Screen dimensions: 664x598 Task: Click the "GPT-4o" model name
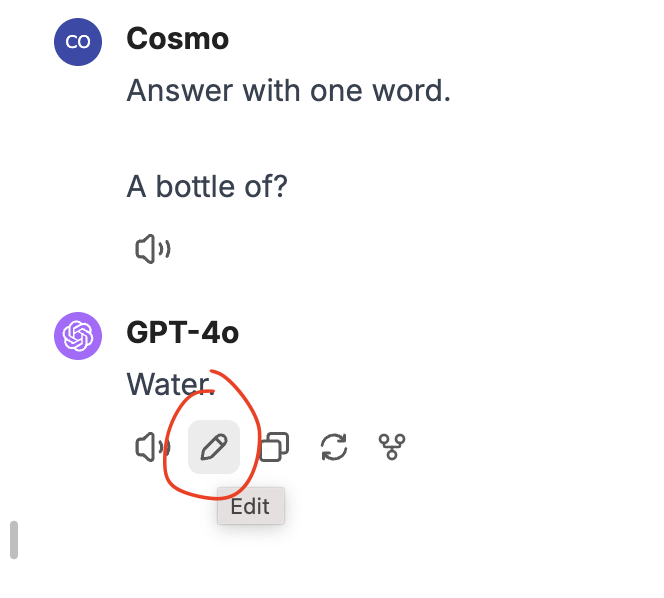coord(183,332)
